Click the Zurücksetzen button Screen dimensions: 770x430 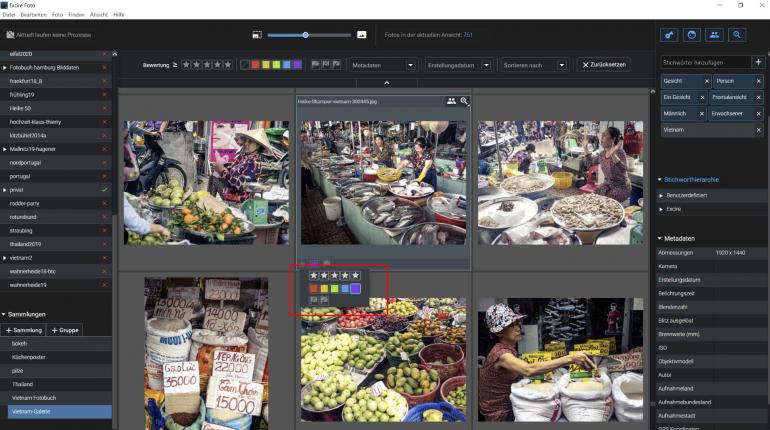click(604, 65)
